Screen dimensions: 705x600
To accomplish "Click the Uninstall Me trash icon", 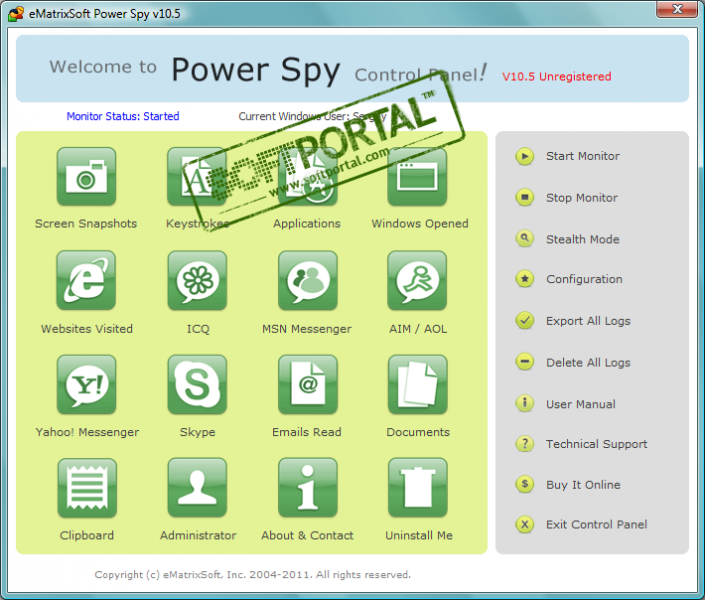I will [418, 488].
